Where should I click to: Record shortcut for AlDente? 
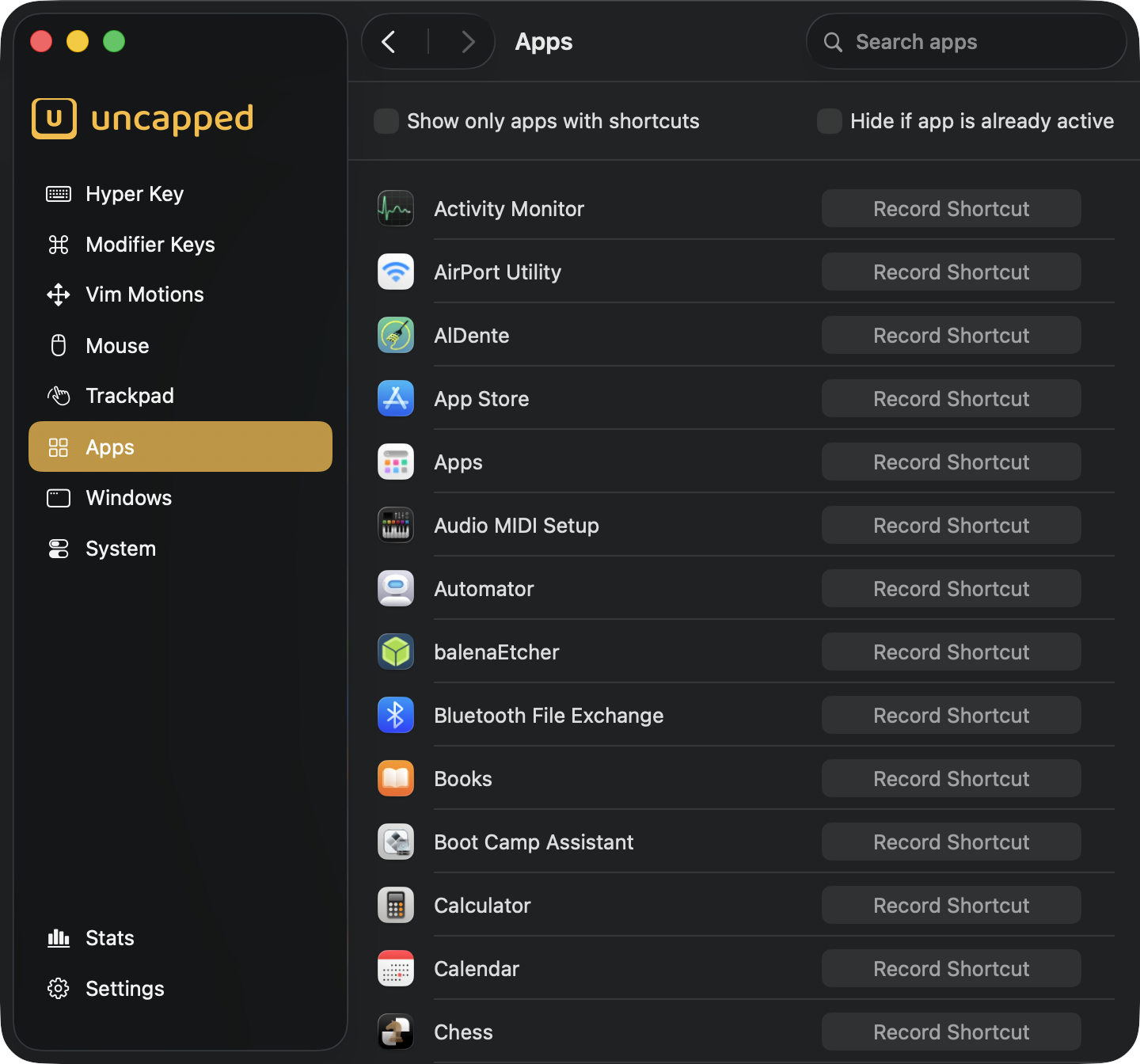tap(951, 335)
